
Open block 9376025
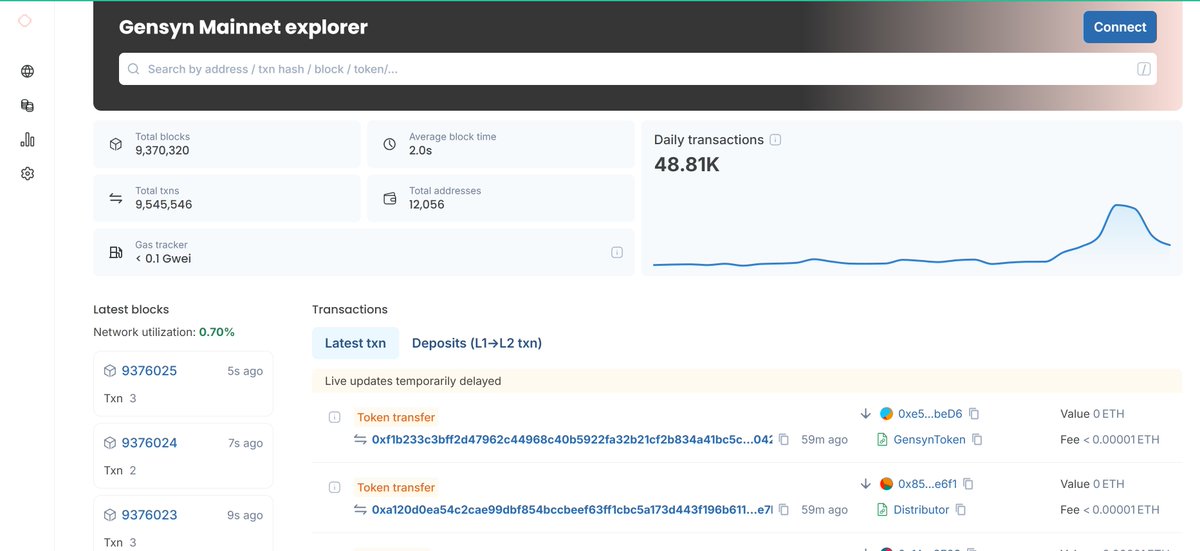149,371
